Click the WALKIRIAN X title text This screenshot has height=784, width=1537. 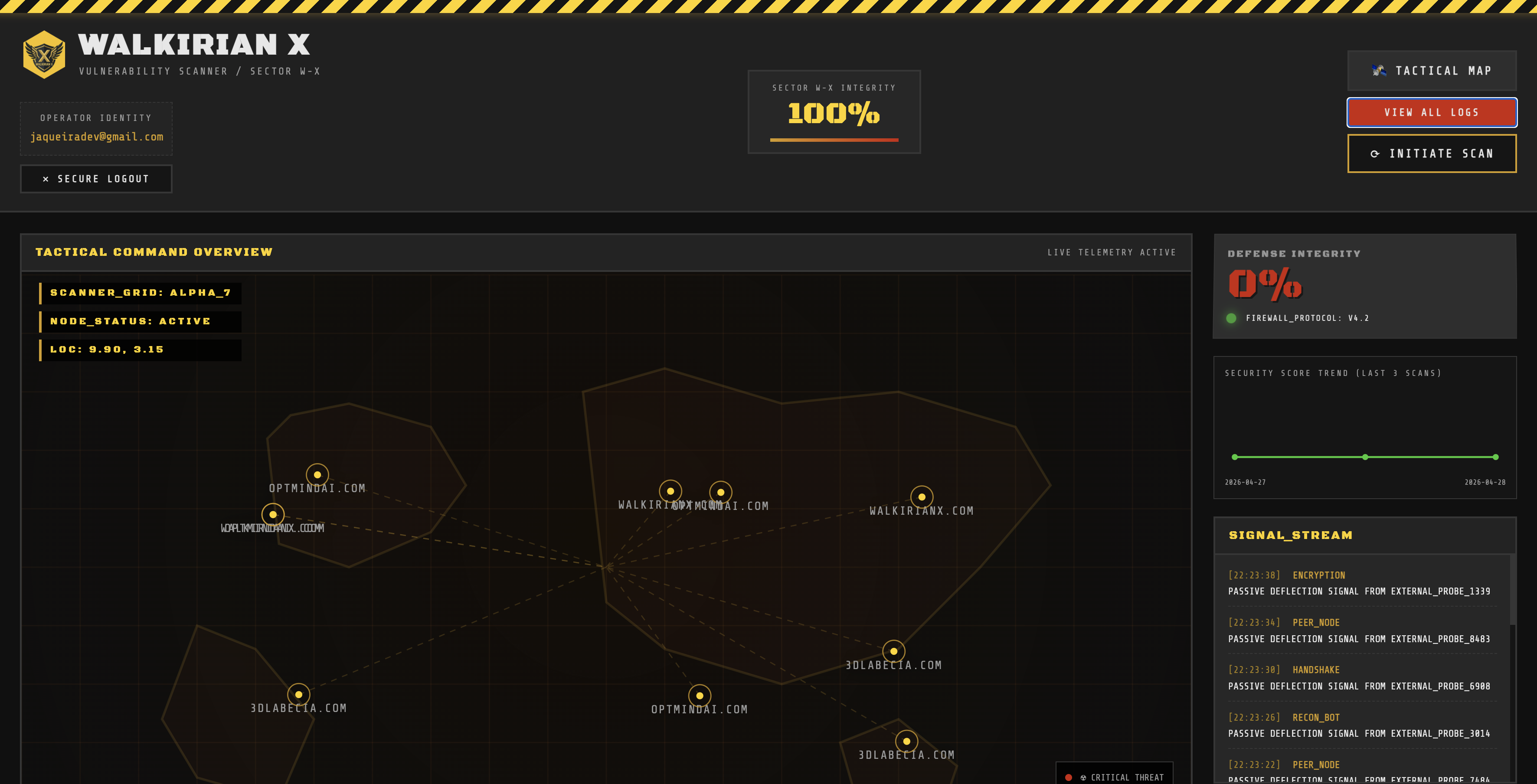coord(194,45)
